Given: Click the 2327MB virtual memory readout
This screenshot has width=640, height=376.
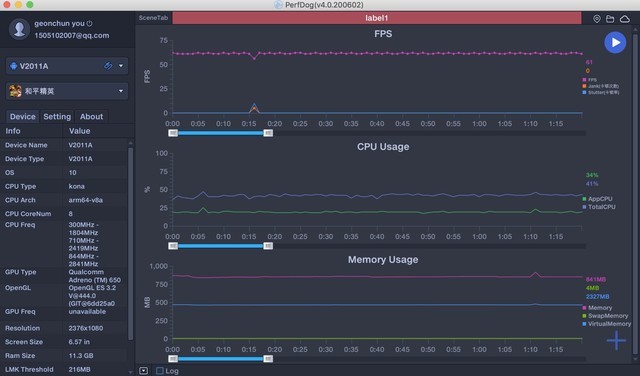Looking at the screenshot, I should pyautogui.click(x=598, y=297).
